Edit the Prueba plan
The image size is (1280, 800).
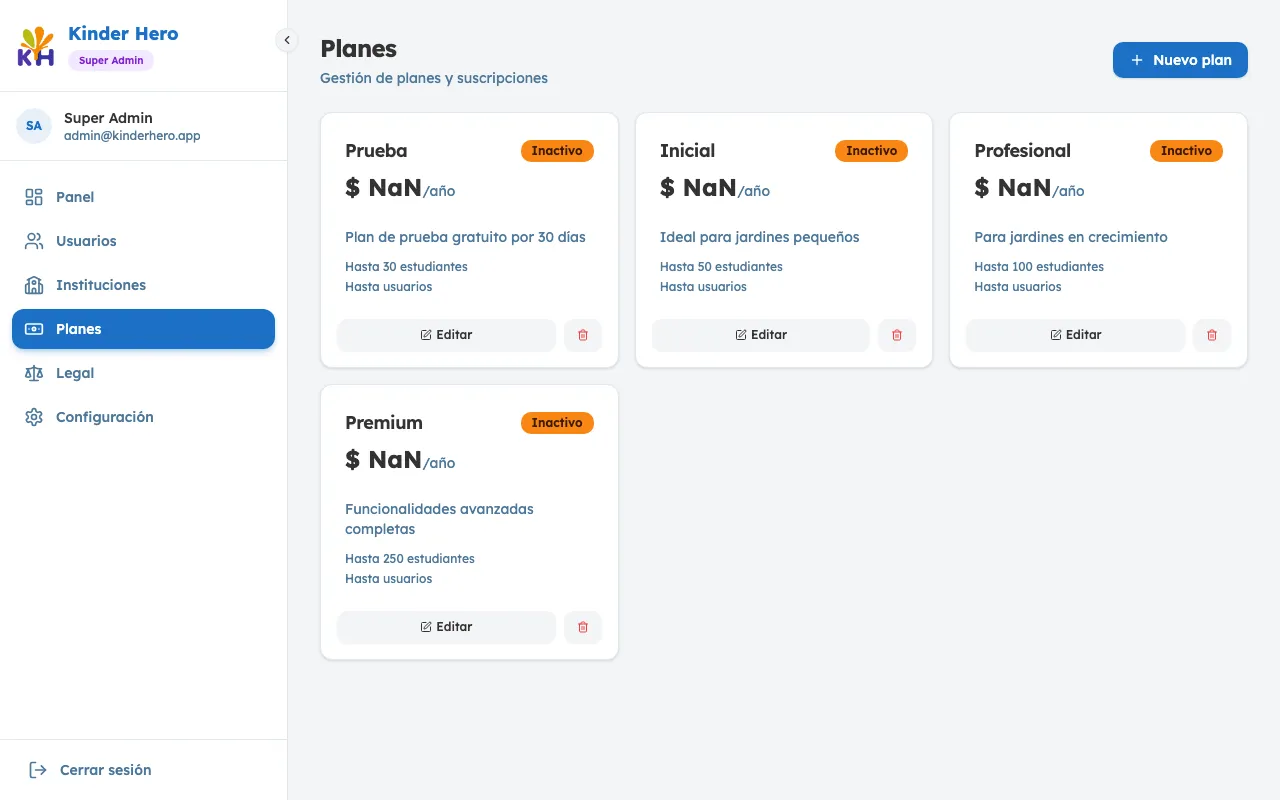tap(446, 335)
